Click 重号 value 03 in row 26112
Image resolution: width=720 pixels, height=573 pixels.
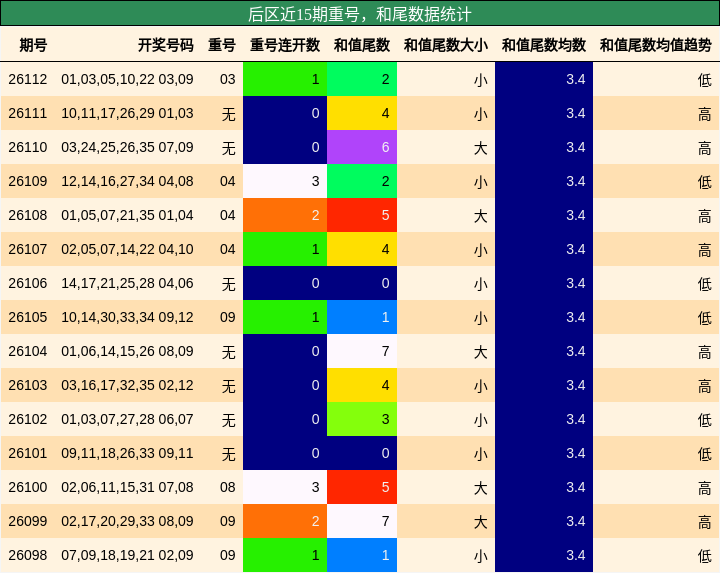pyautogui.click(x=228, y=79)
